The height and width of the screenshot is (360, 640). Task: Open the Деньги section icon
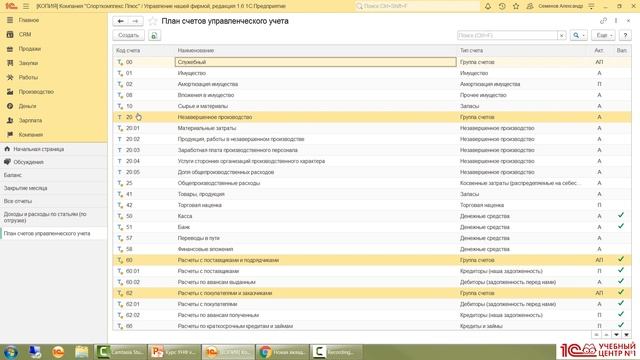[10, 106]
